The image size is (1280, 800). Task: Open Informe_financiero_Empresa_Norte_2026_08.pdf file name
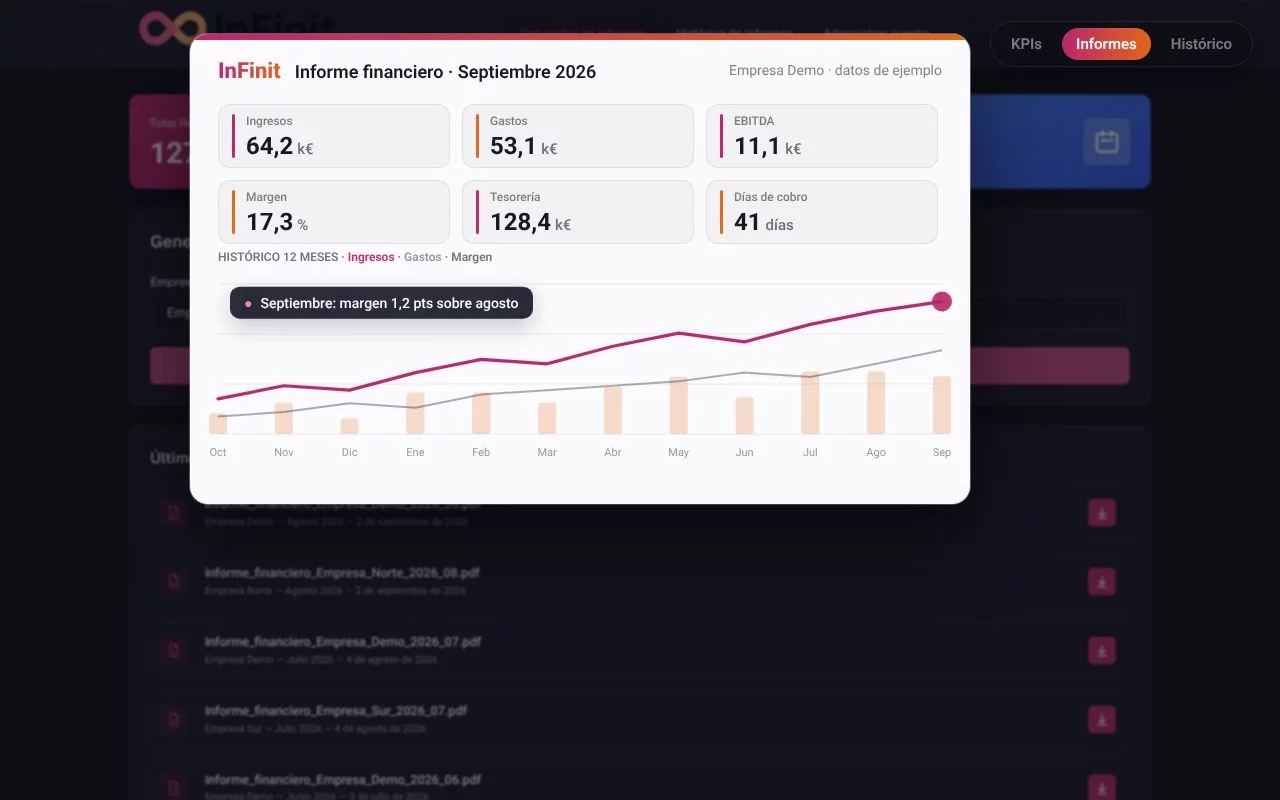coord(342,573)
